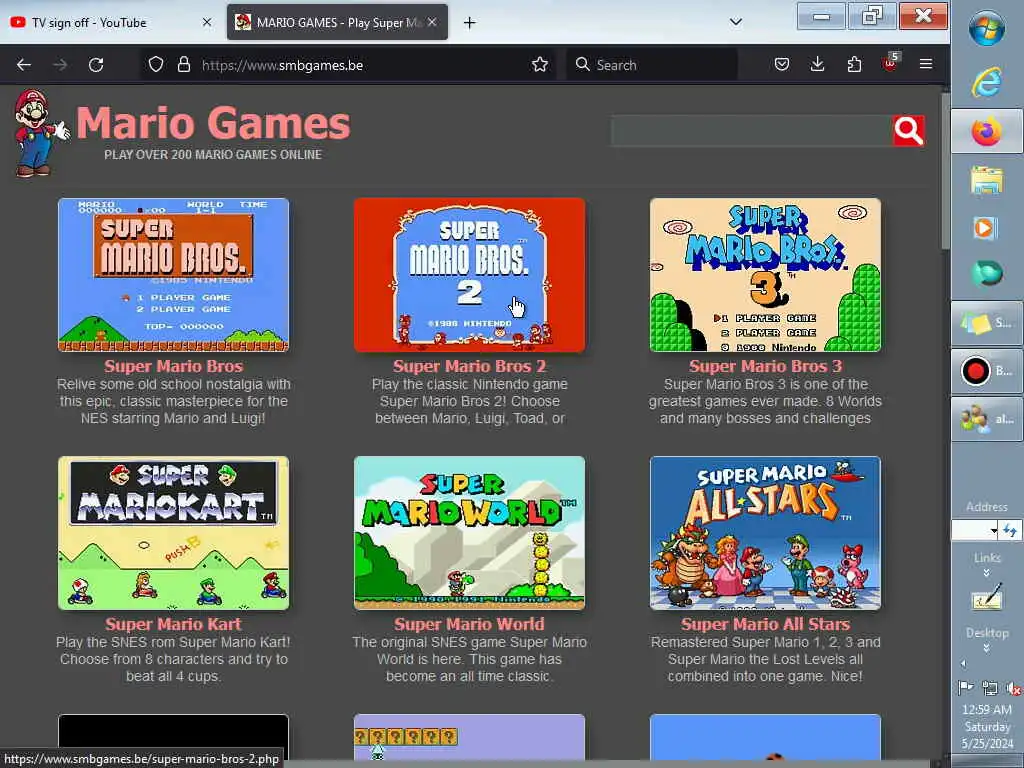This screenshot has width=1024, height=768.
Task: Click the muted volume tray icon
Action: pyautogui.click(x=1013, y=688)
